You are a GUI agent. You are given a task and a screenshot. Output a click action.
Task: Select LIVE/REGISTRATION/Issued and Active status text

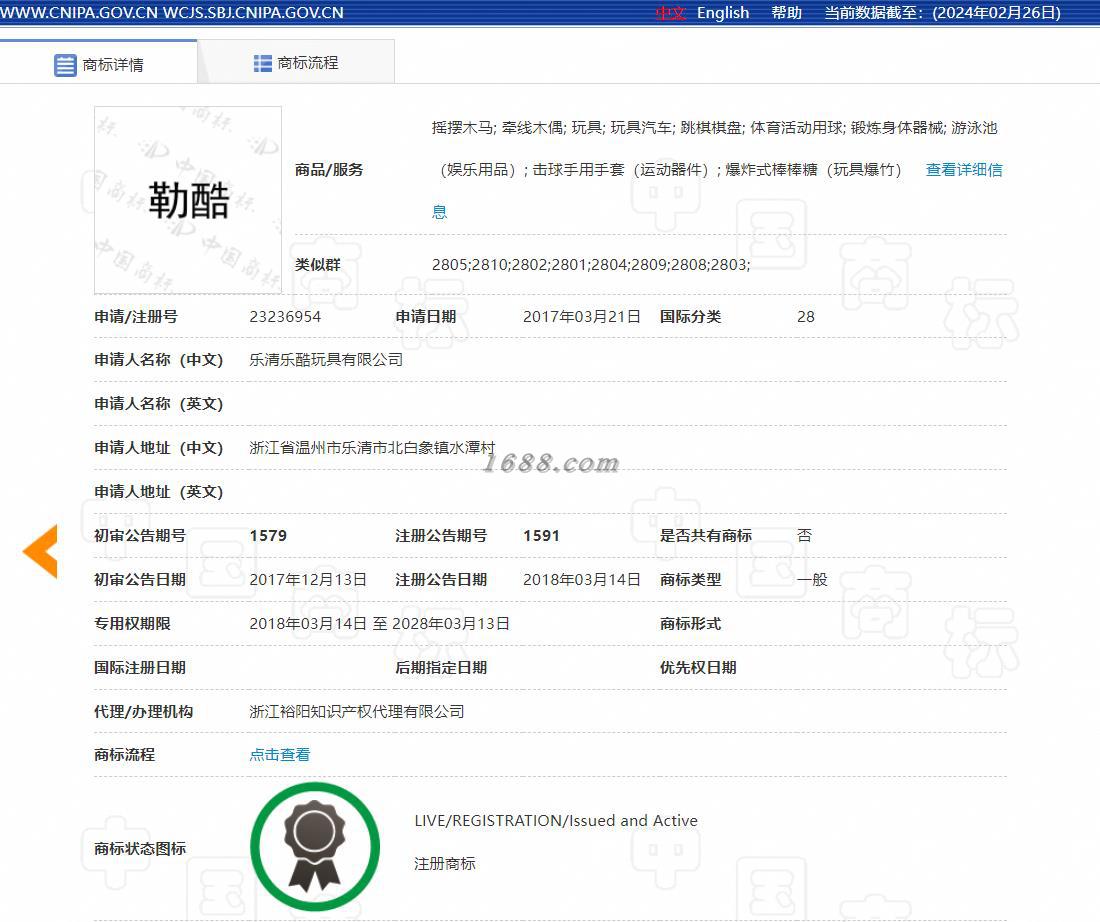(x=556, y=821)
